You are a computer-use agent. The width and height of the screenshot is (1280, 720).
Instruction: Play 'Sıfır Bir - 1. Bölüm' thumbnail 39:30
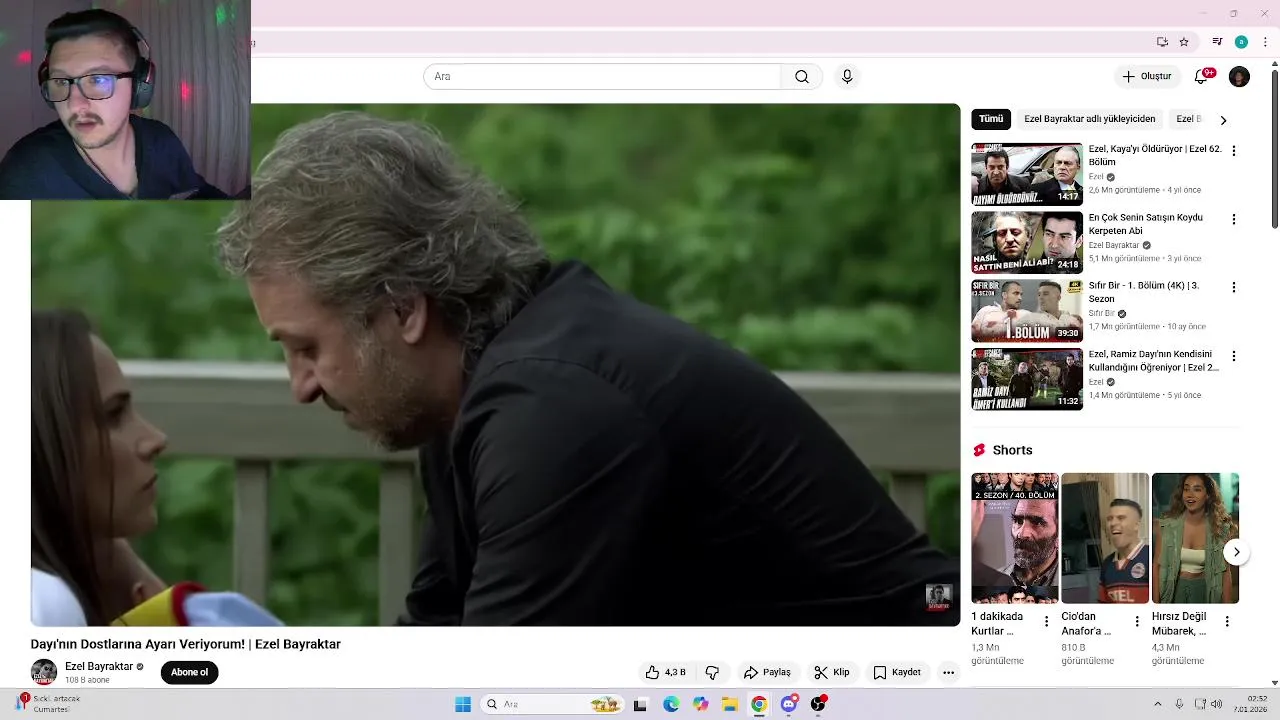point(1027,311)
